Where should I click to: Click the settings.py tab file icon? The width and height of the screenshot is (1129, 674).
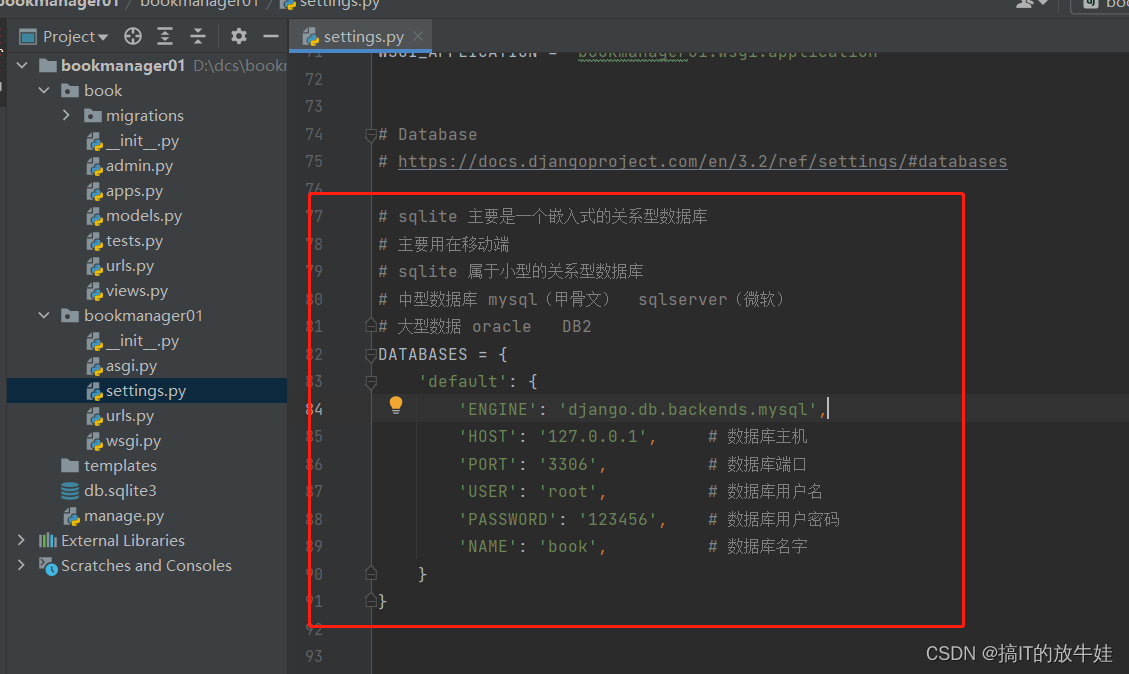coord(310,37)
